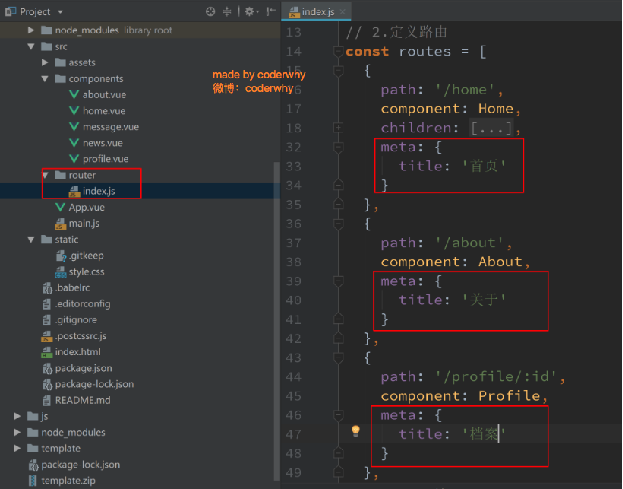The height and width of the screenshot is (489, 623).
Task: Open package.json file
Action: [83, 368]
